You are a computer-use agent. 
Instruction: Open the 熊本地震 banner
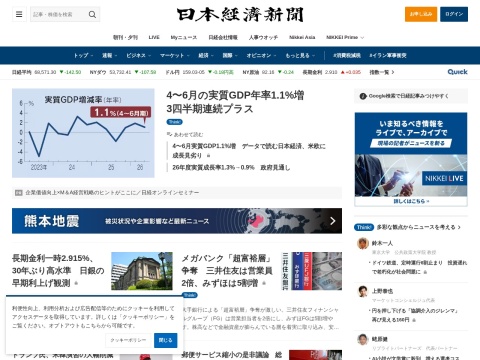pos(177,221)
